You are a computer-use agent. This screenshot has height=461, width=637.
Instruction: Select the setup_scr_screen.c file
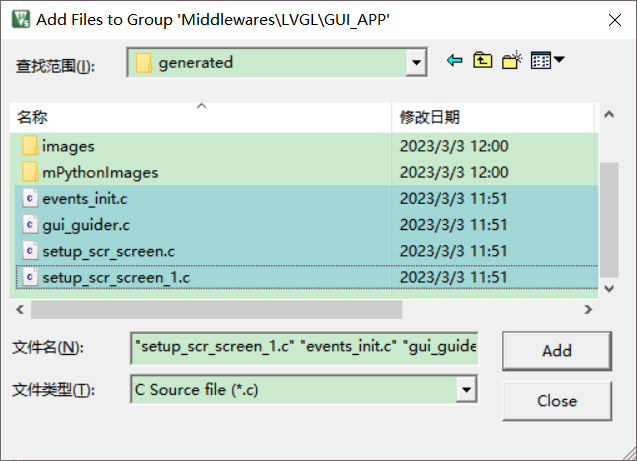point(108,252)
